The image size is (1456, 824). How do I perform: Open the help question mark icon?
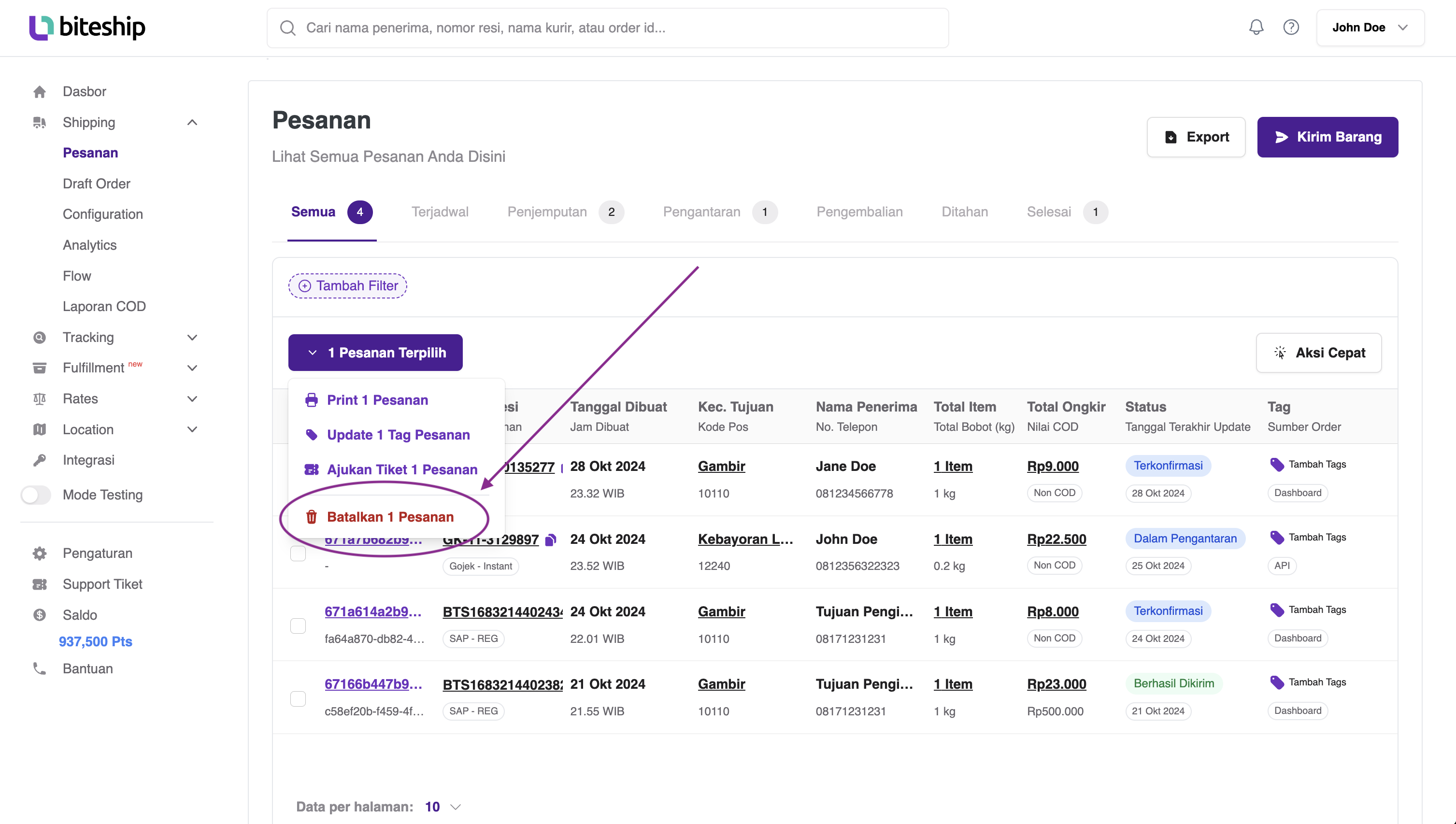(1291, 27)
